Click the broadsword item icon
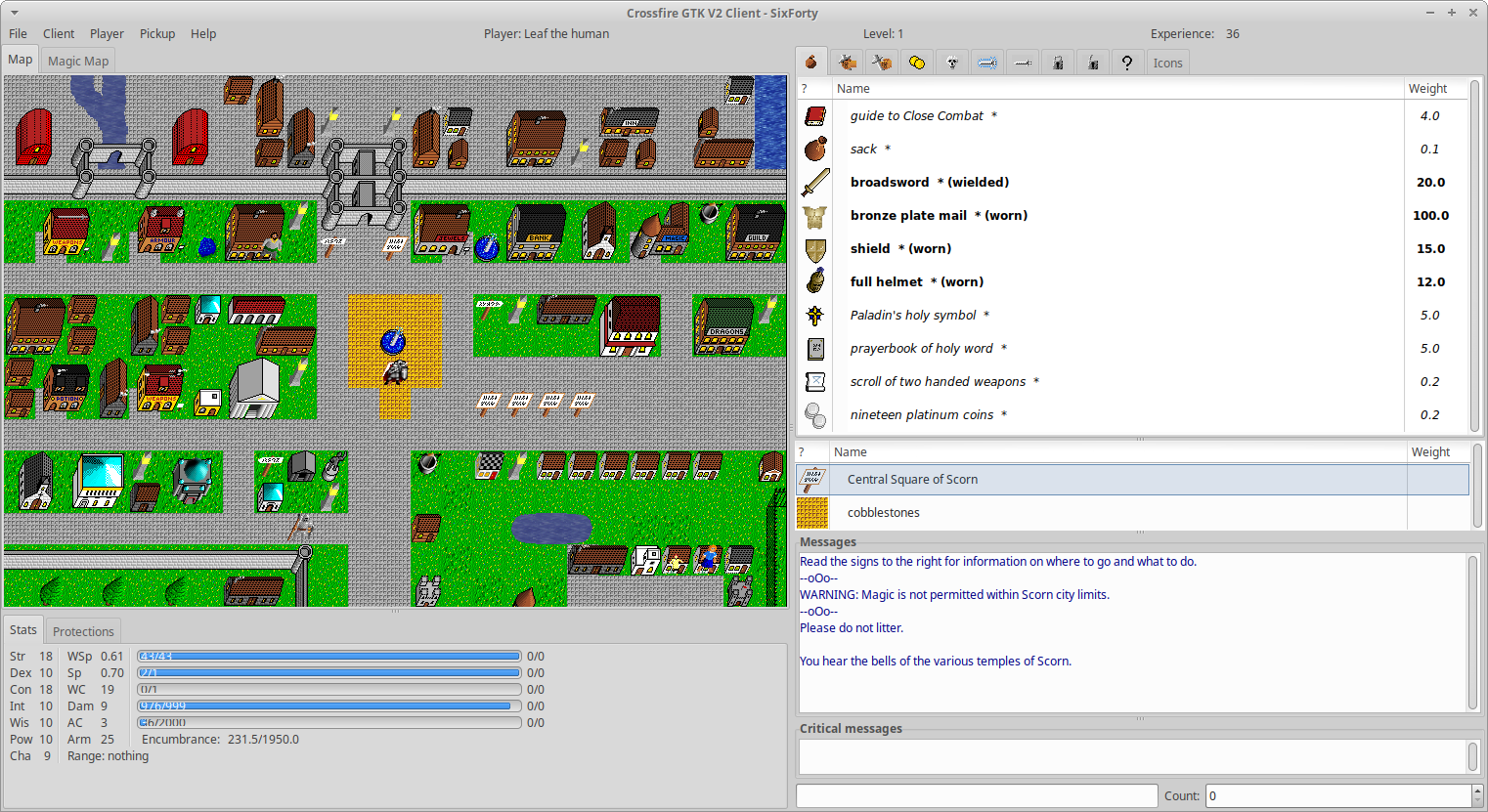 [815, 182]
